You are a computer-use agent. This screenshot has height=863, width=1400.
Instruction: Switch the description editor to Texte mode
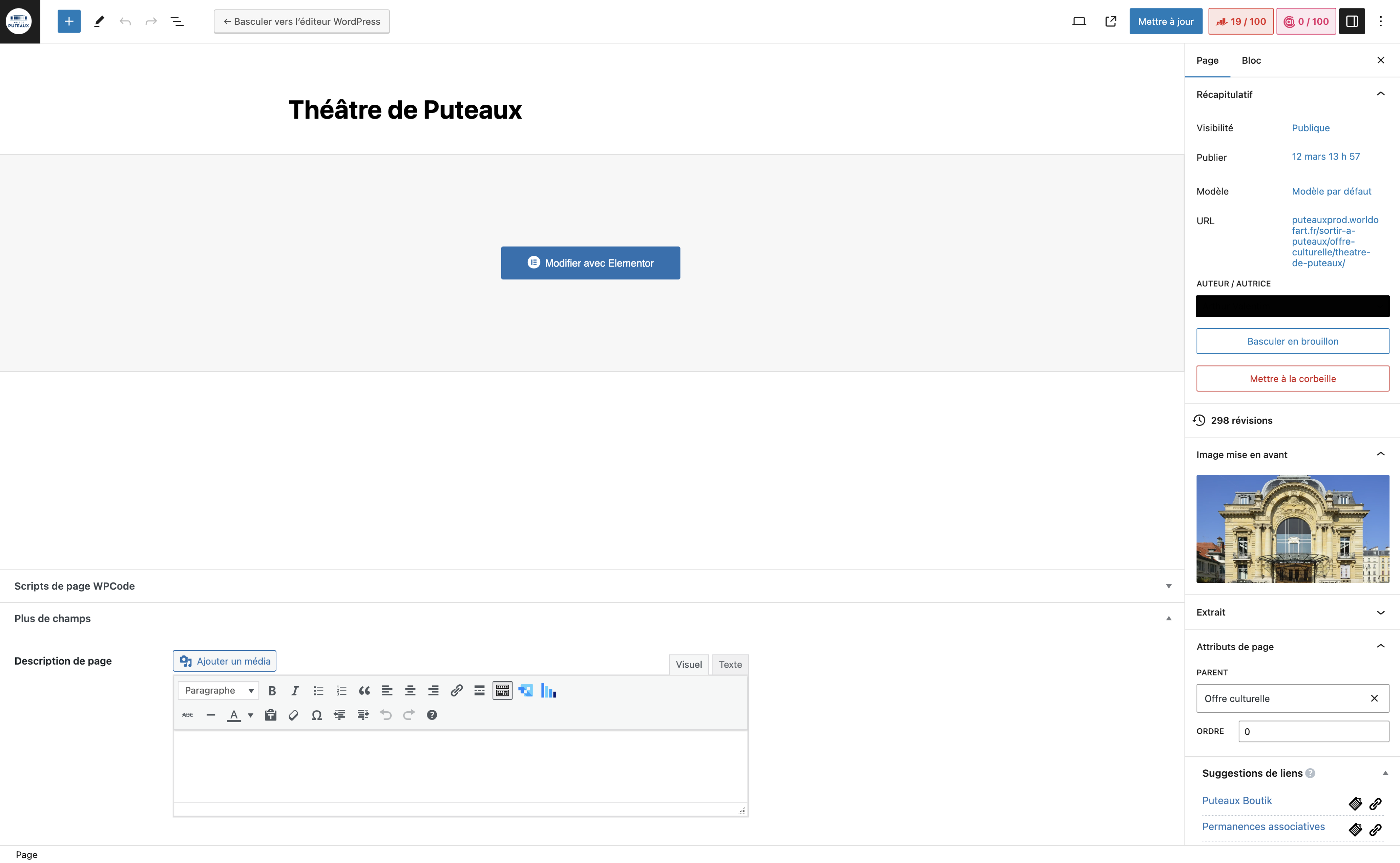point(730,664)
